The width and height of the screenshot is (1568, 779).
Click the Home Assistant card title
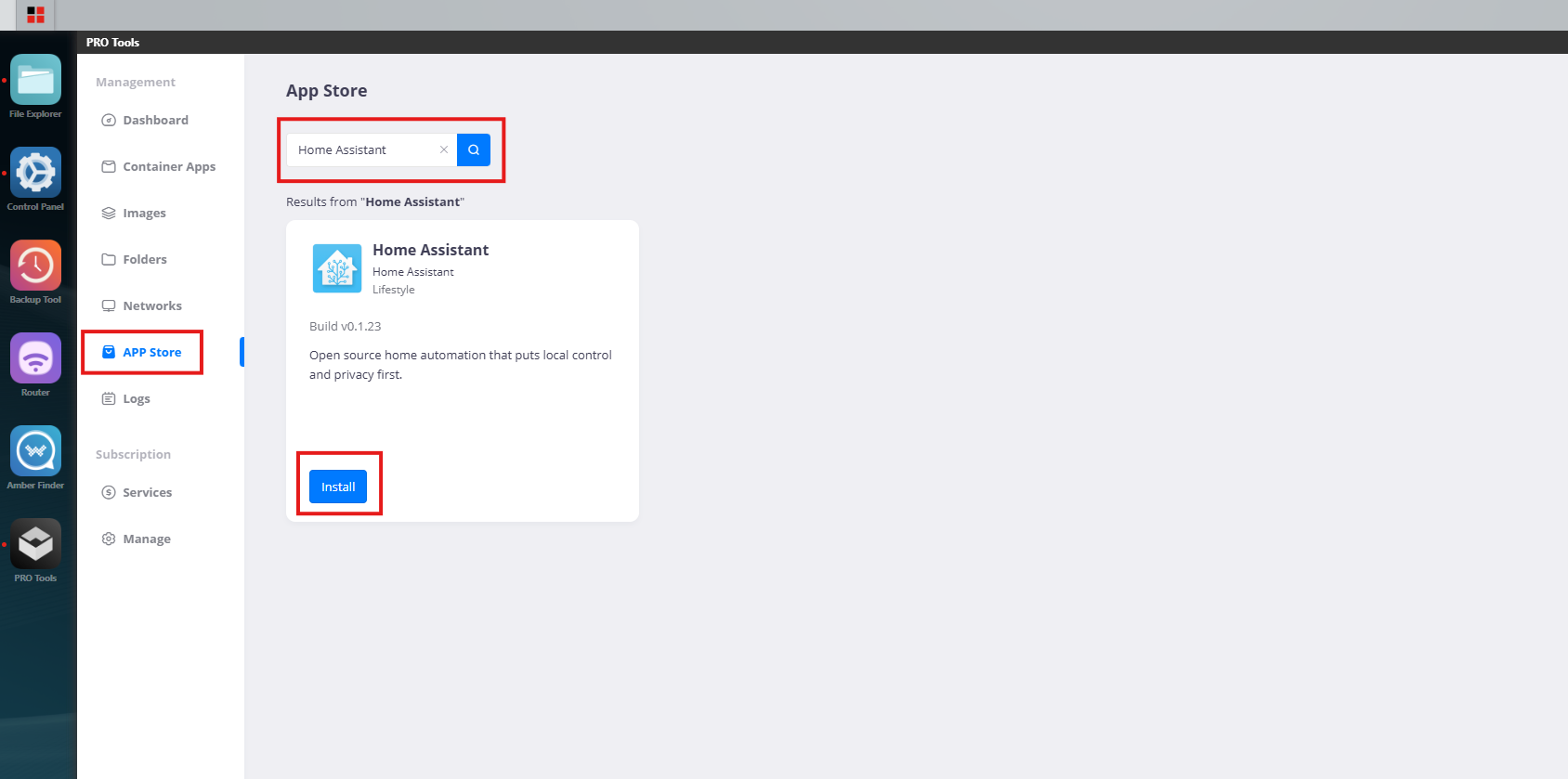coord(430,250)
